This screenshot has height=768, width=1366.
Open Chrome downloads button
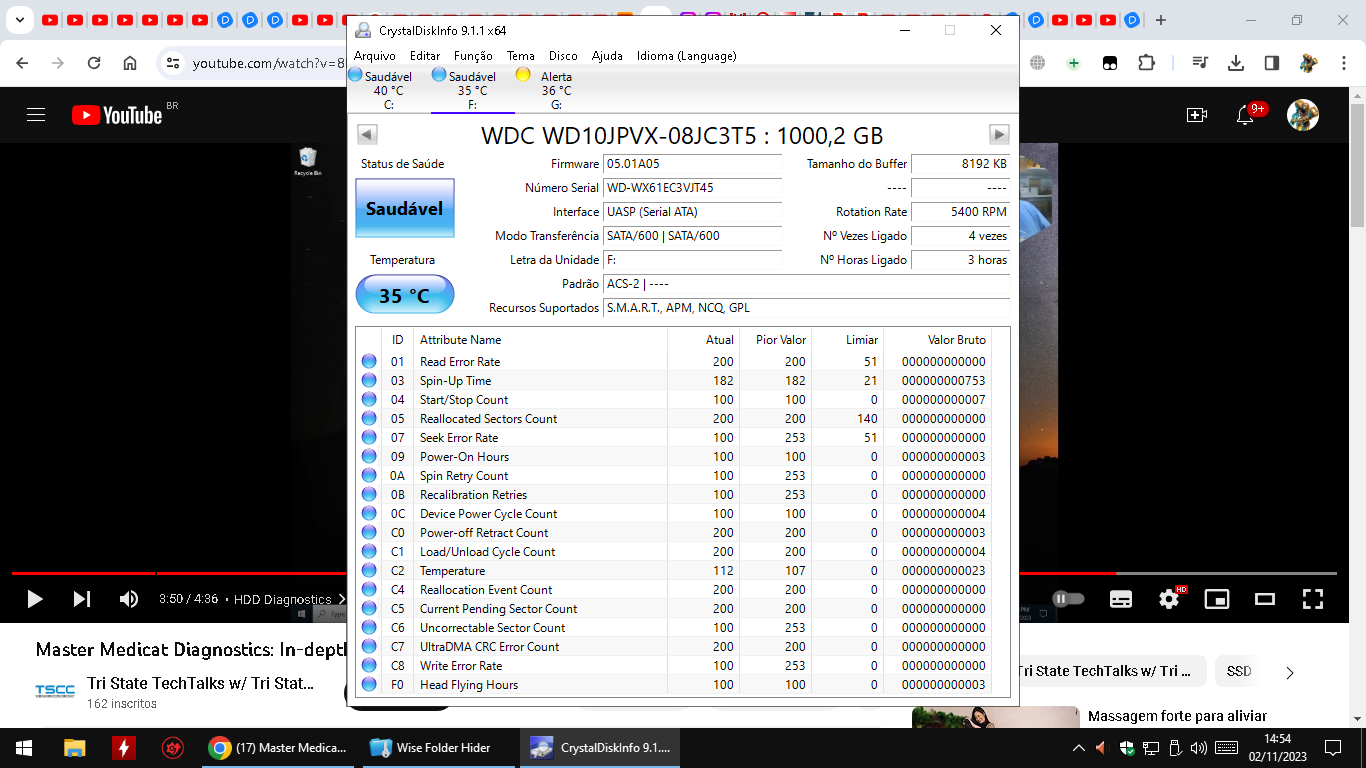(x=1236, y=63)
